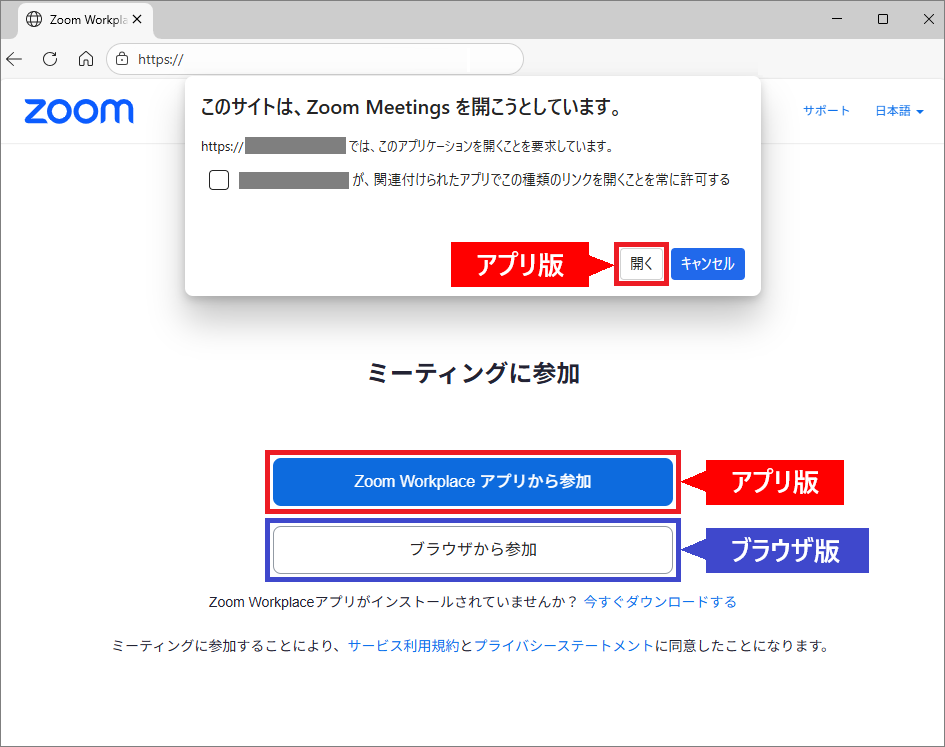Screen dimensions: 945x747
Task: Click the browser back arrow
Action: click(14, 59)
